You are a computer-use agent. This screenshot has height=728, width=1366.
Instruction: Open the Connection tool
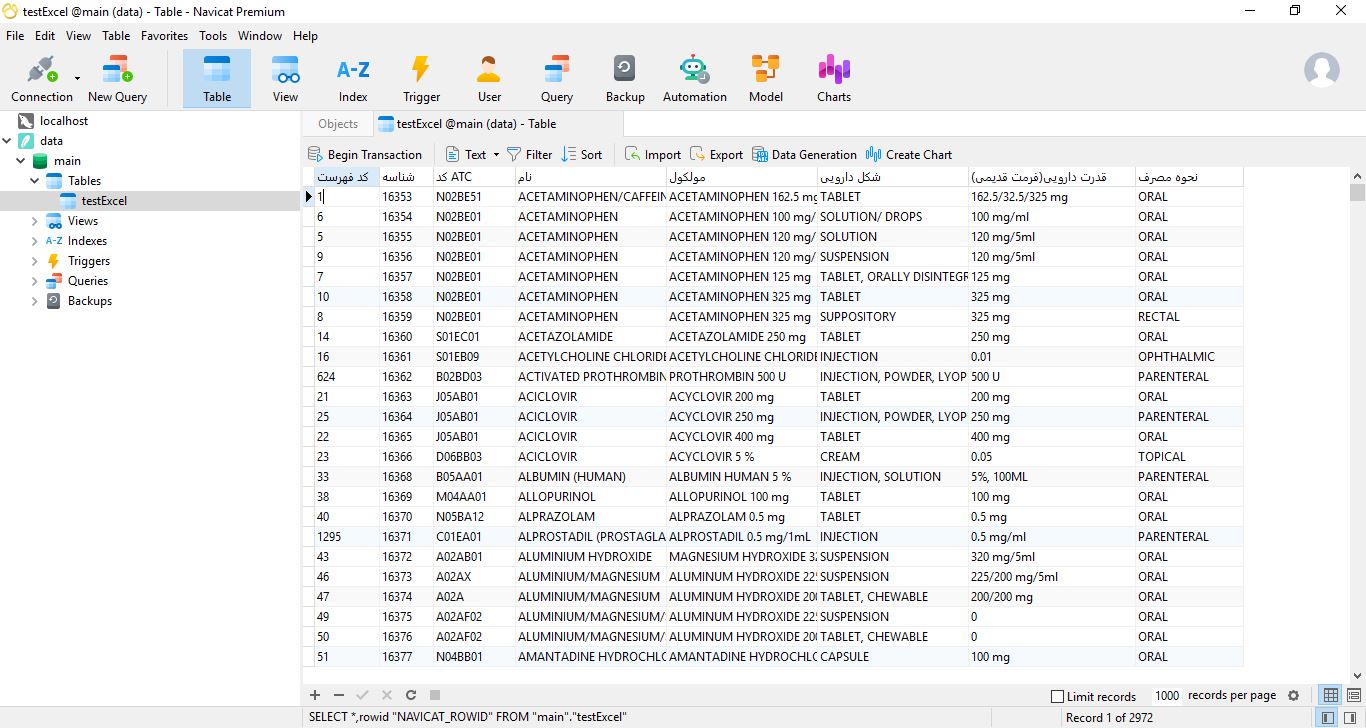click(x=41, y=79)
